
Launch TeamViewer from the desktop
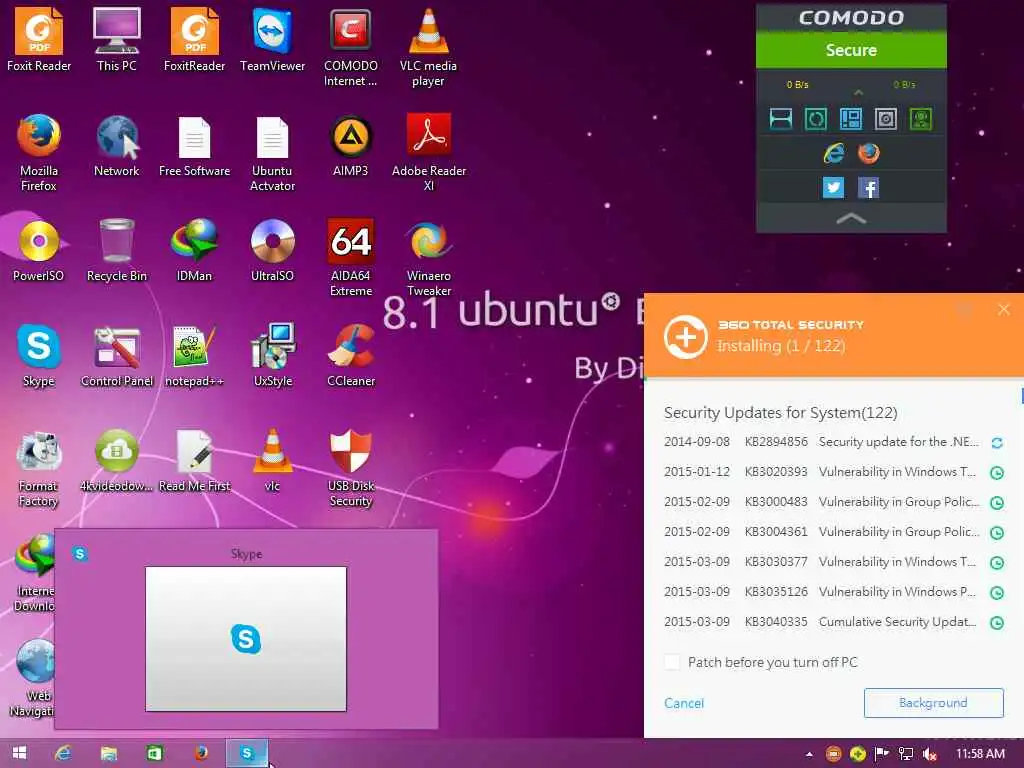272,39
